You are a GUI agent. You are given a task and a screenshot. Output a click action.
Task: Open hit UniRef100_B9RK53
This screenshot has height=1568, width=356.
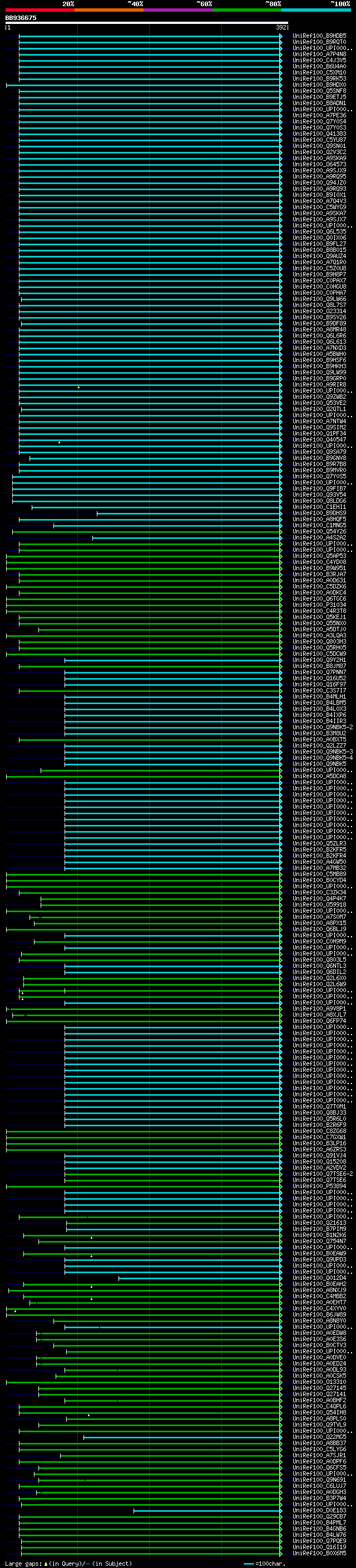(x=319, y=78)
